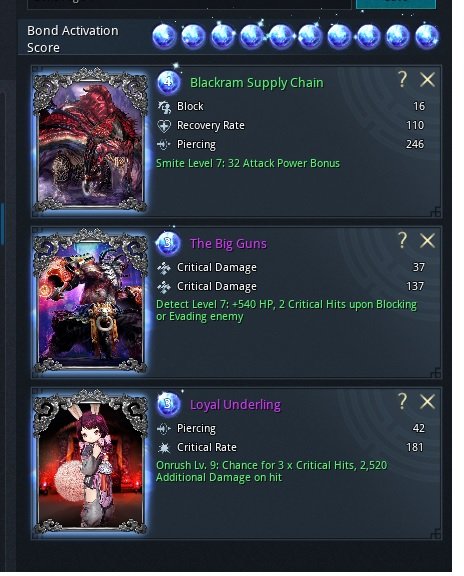Click the last Bond Activation Score orb
This screenshot has width=464, height=576.
(427, 36)
